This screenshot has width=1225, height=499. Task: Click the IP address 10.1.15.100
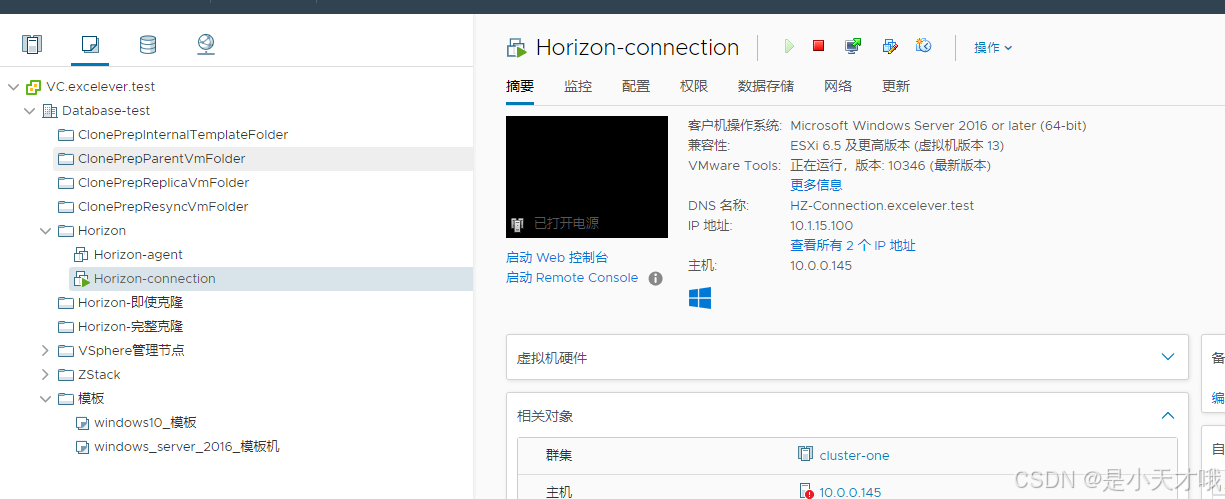822,226
